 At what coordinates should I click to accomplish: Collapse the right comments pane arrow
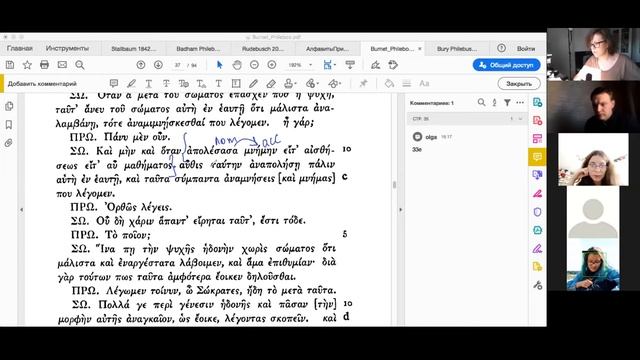[x=400, y=209]
